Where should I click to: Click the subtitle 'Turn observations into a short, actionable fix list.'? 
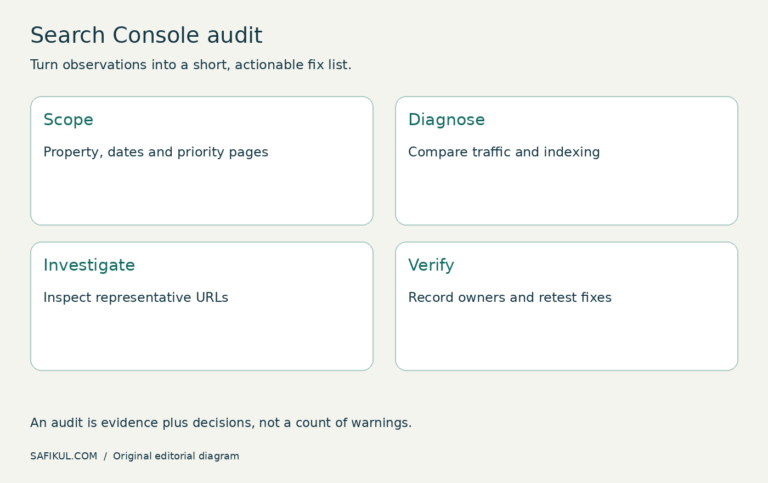(x=191, y=65)
